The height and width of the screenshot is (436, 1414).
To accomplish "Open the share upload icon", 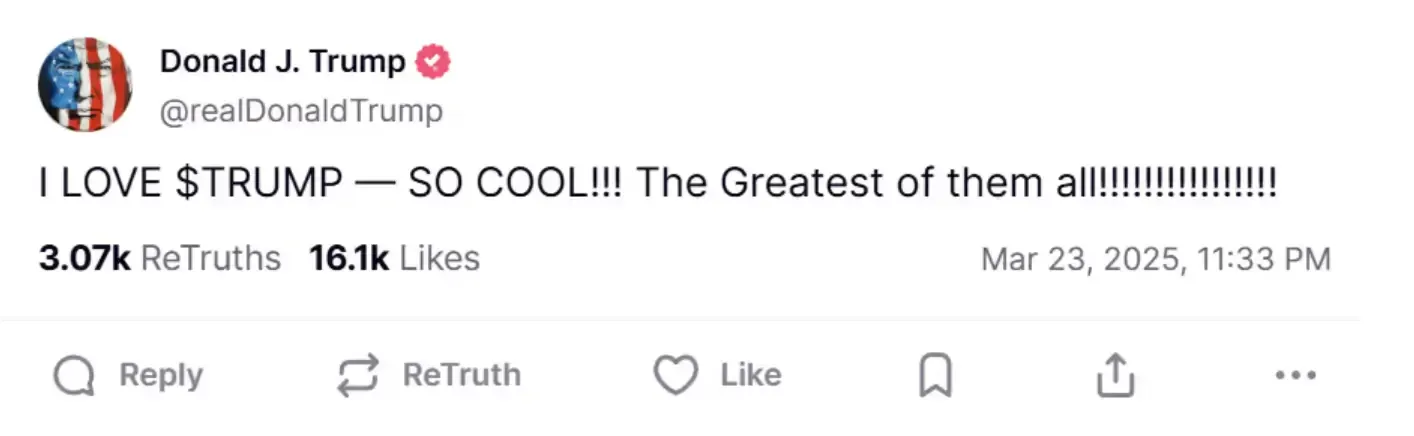I will 1115,376.
